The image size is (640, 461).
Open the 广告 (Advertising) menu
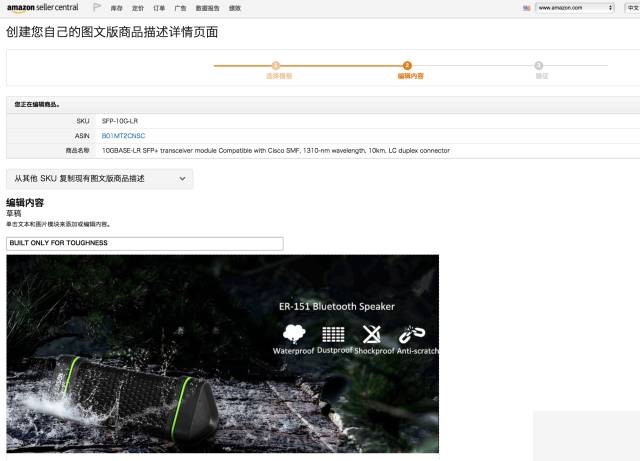coord(180,8)
